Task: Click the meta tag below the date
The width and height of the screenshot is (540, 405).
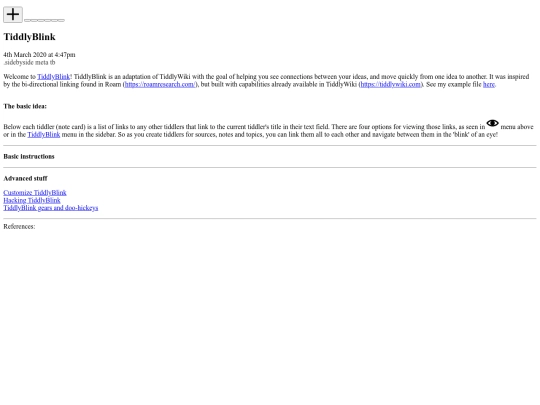Action: point(42,62)
